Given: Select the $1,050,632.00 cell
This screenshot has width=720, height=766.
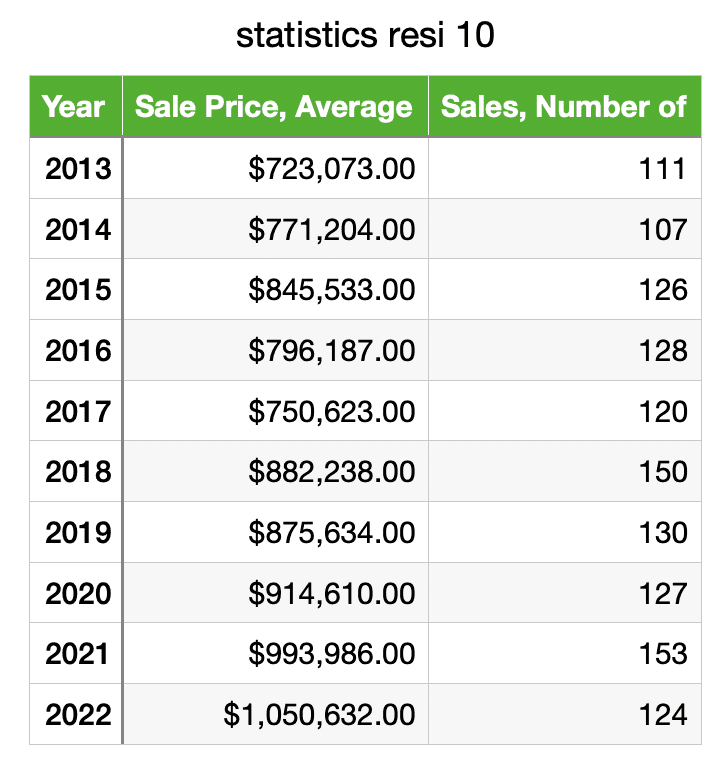Looking at the screenshot, I should (319, 714).
